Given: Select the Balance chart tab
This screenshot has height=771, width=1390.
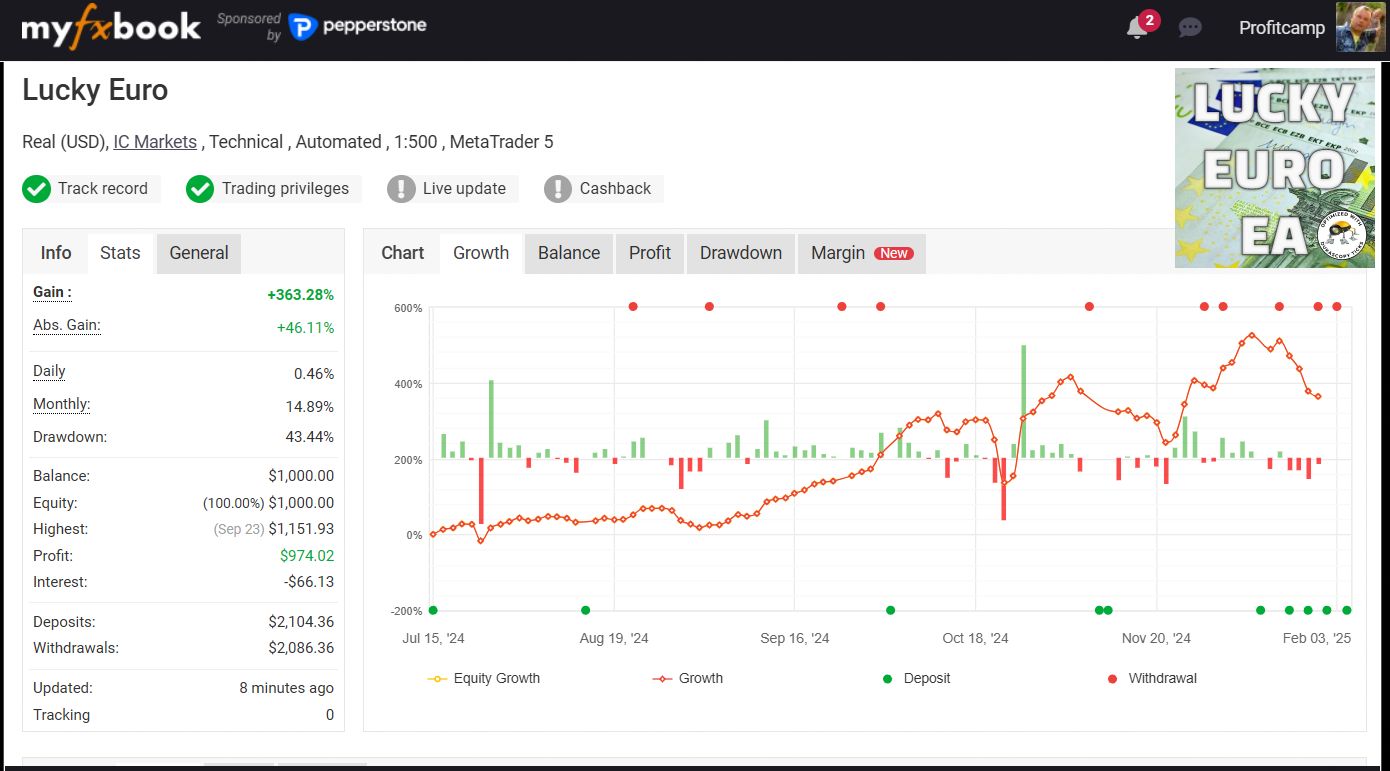Looking at the screenshot, I should click(x=569, y=253).
